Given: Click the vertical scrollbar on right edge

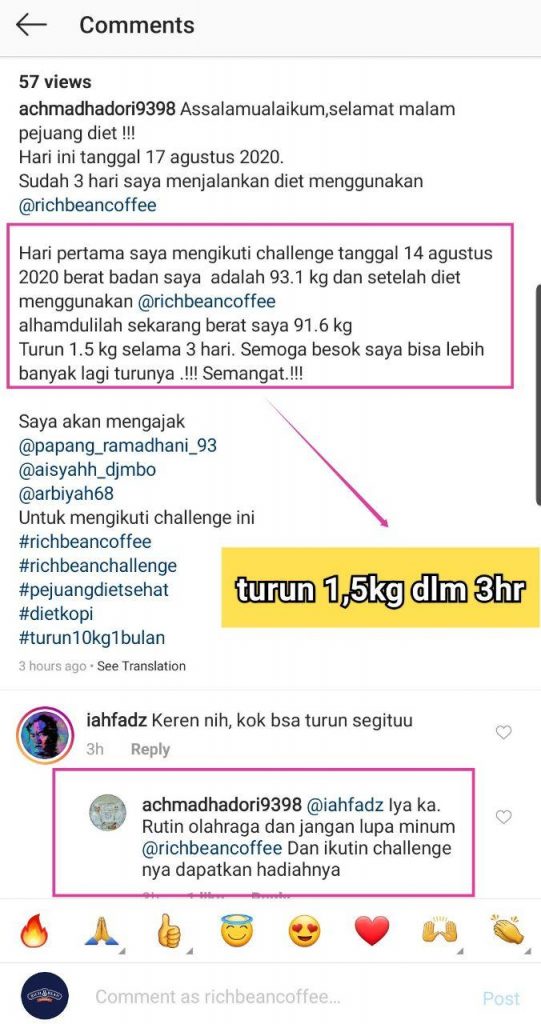Looking at the screenshot, I should click(538, 394).
